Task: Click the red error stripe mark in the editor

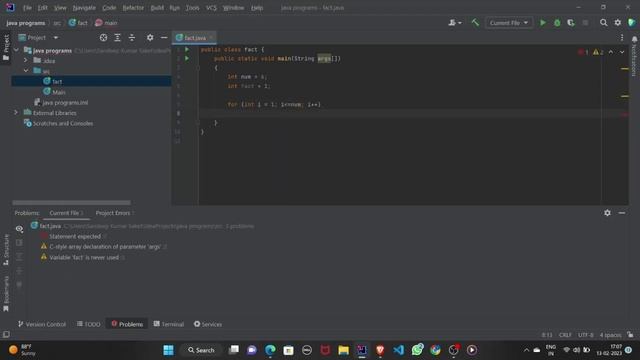Action: pyautogui.click(x=624, y=115)
